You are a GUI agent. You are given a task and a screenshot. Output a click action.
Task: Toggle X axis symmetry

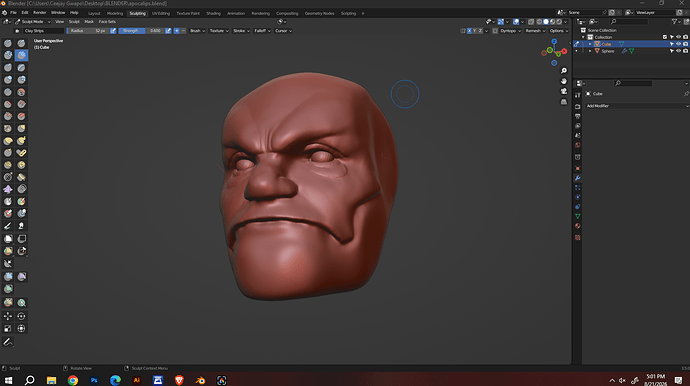click(469, 31)
